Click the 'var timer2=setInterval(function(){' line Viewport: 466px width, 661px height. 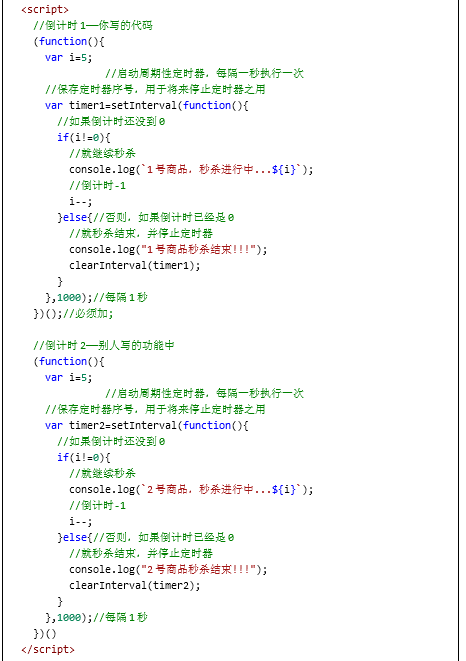click(x=147, y=425)
